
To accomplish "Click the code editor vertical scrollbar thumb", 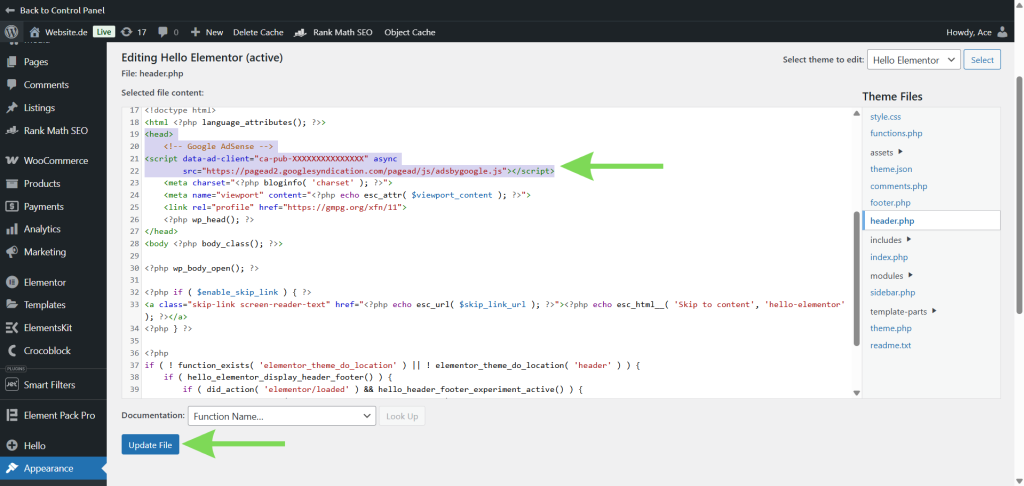I will point(856,278).
